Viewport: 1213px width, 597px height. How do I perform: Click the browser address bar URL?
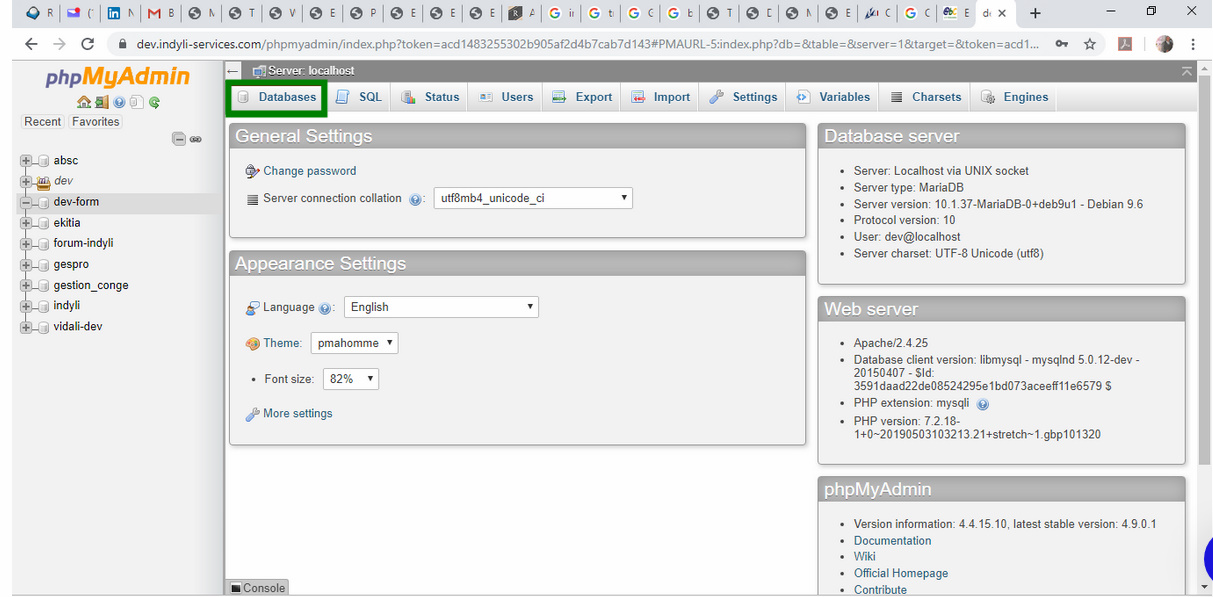click(x=587, y=44)
